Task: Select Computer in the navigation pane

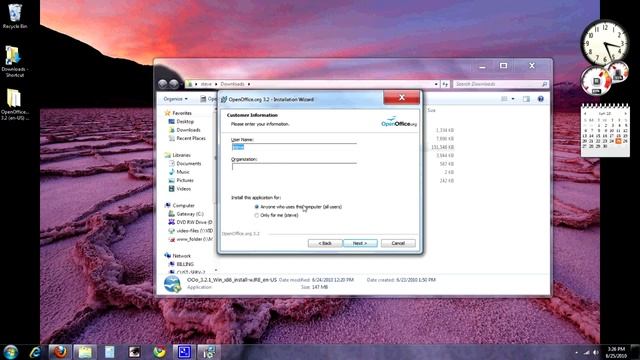Action: coord(183,205)
